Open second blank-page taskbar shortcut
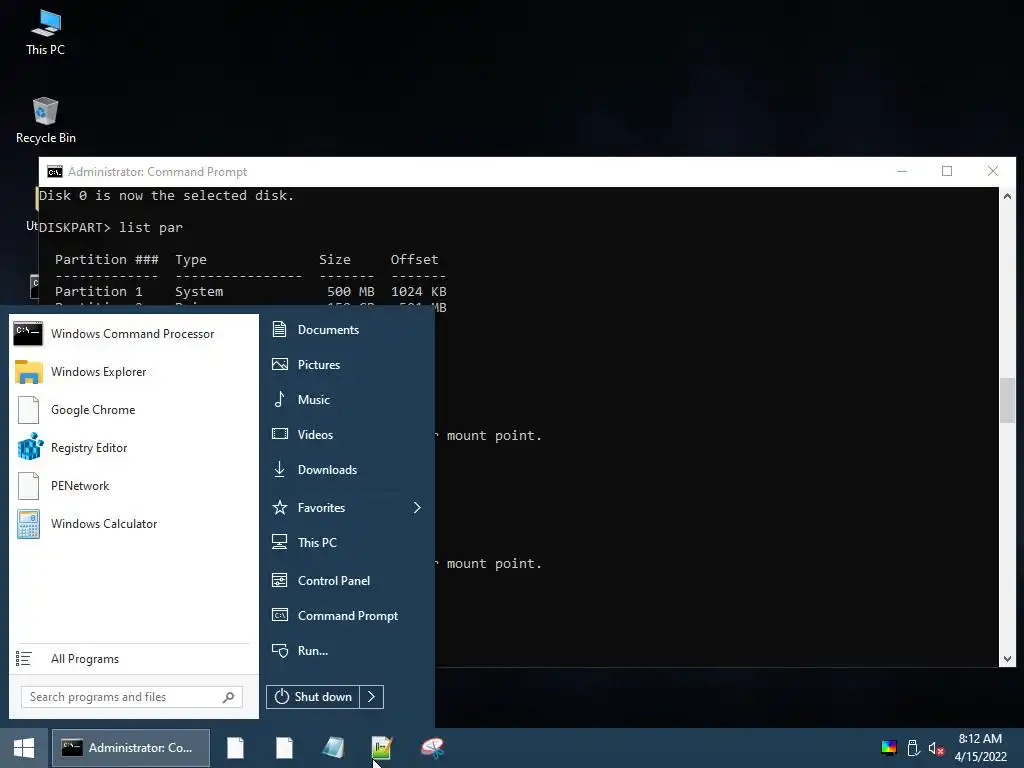The width and height of the screenshot is (1024, 768). coord(284,748)
